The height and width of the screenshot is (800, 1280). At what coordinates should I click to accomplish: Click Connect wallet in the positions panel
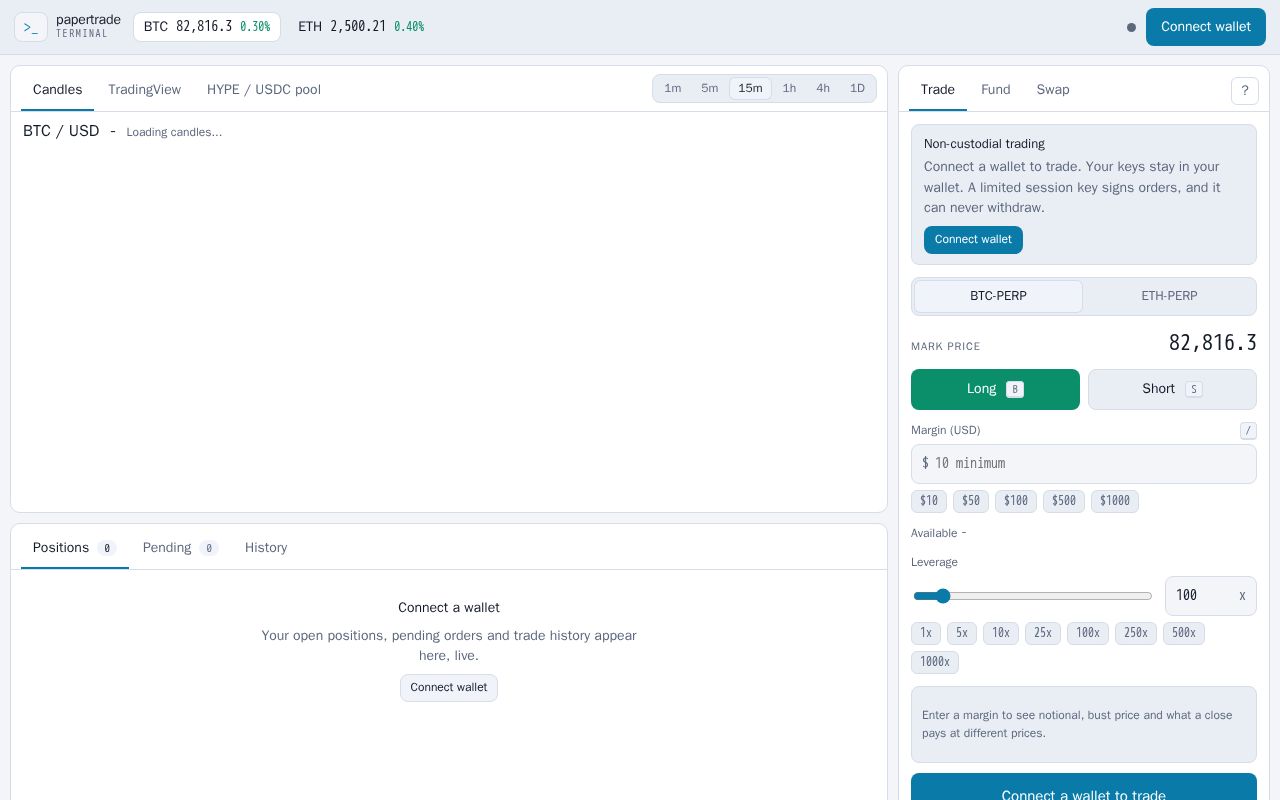449,688
